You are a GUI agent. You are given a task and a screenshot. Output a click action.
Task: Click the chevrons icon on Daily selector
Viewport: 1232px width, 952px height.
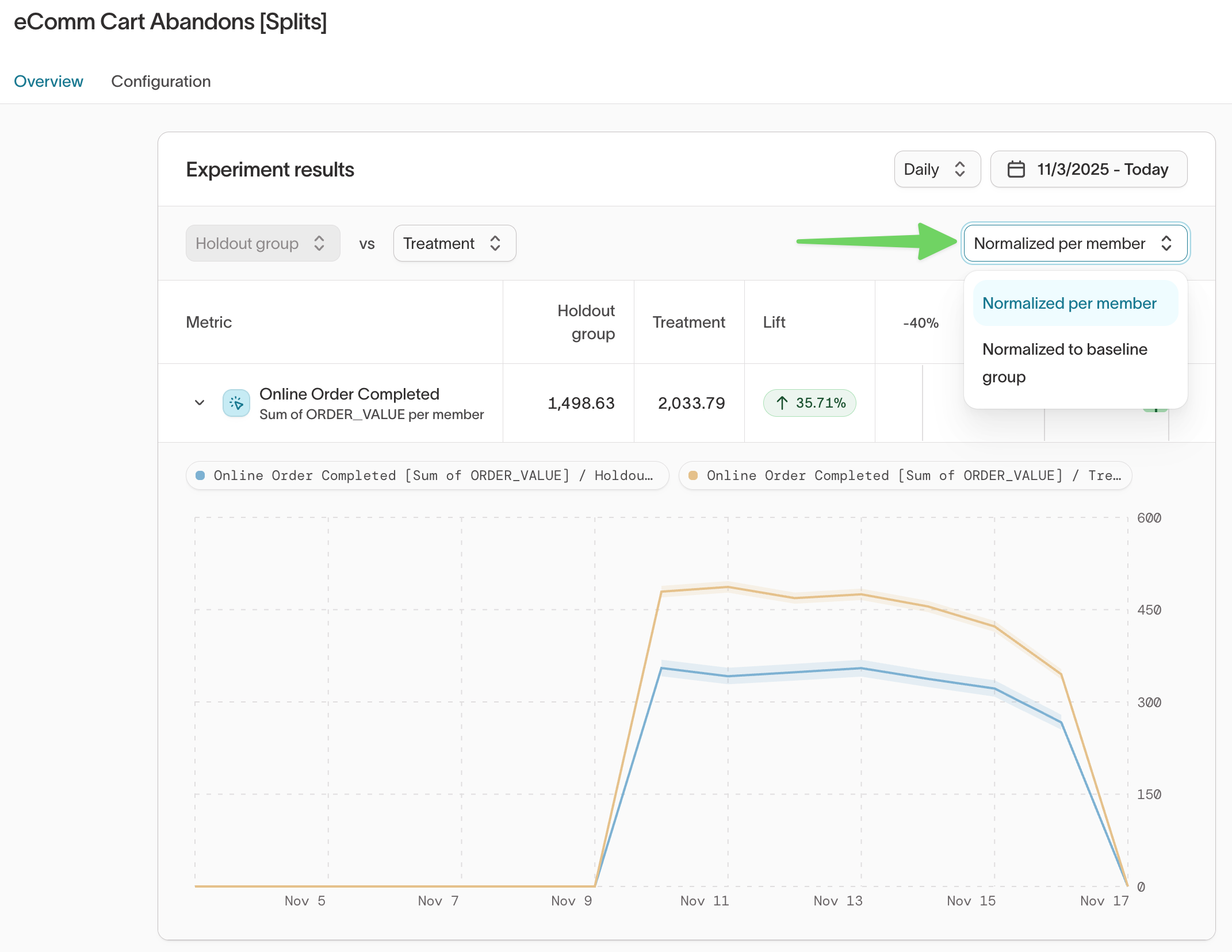(x=960, y=169)
